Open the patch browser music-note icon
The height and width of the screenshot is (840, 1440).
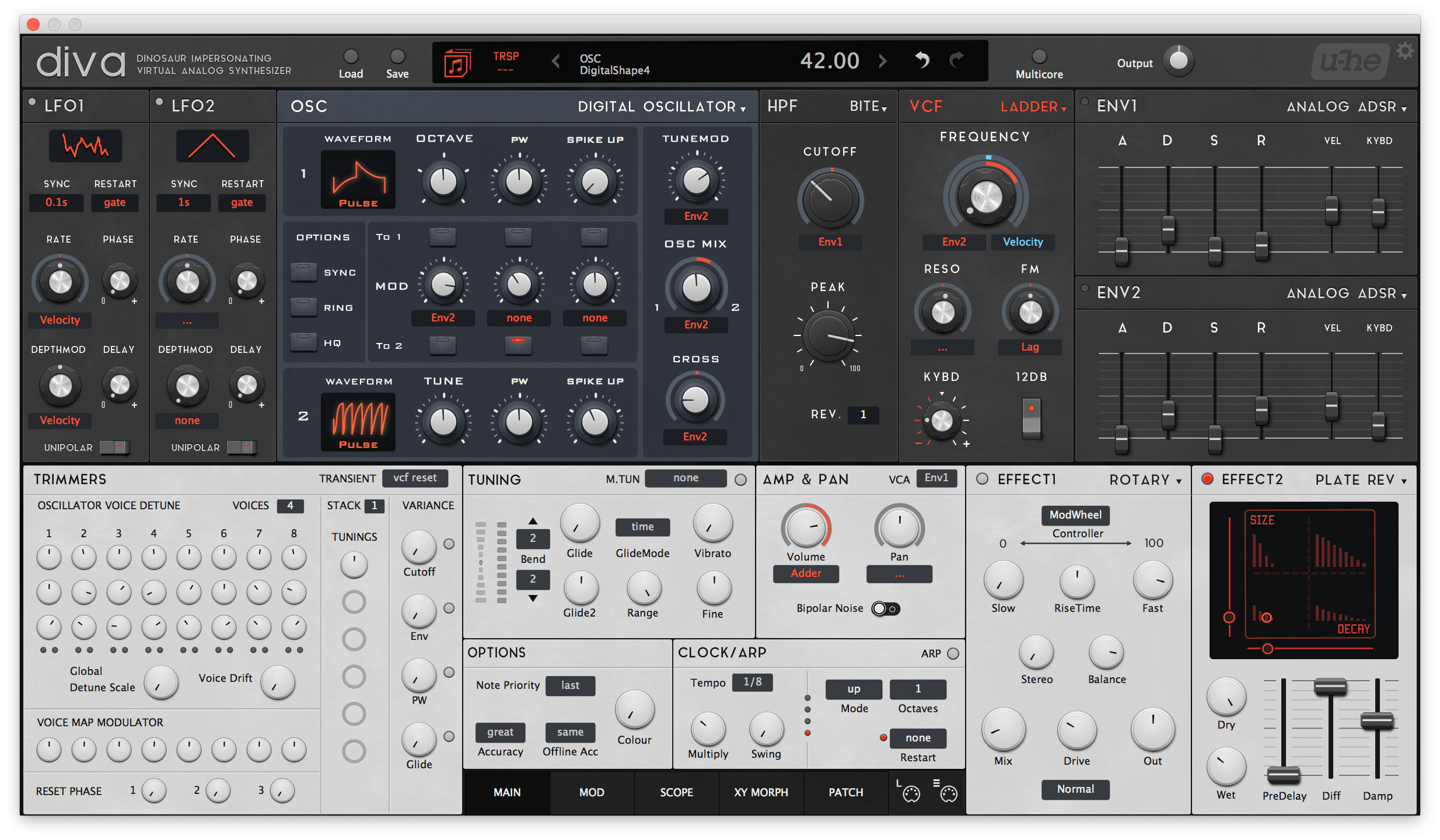point(457,62)
